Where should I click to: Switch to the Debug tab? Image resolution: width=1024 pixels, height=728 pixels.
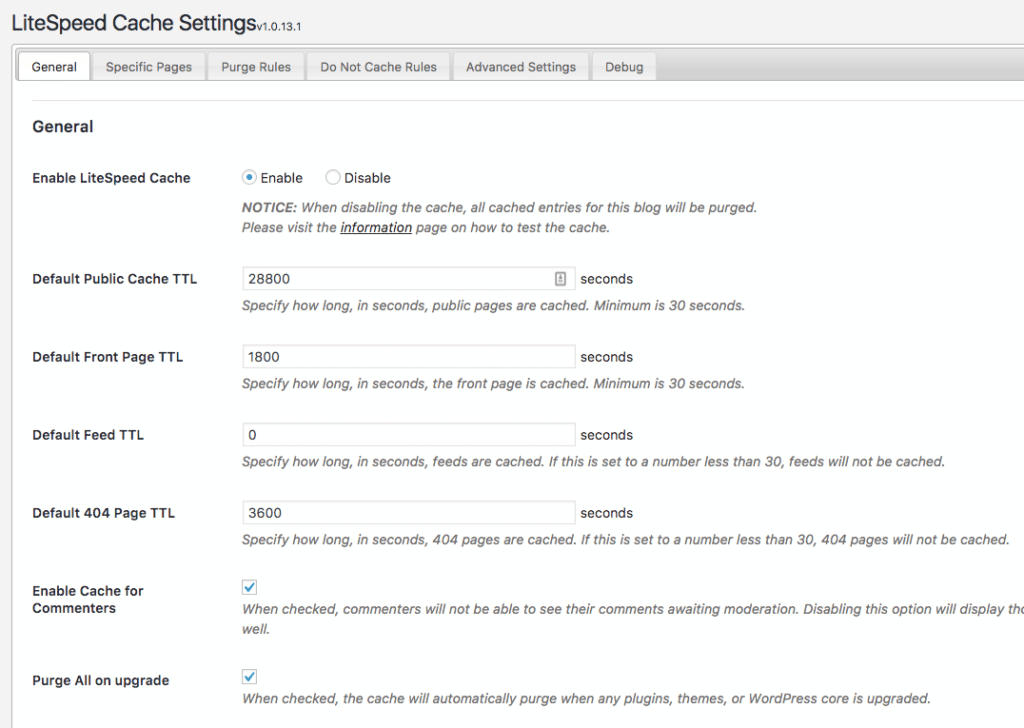624,67
